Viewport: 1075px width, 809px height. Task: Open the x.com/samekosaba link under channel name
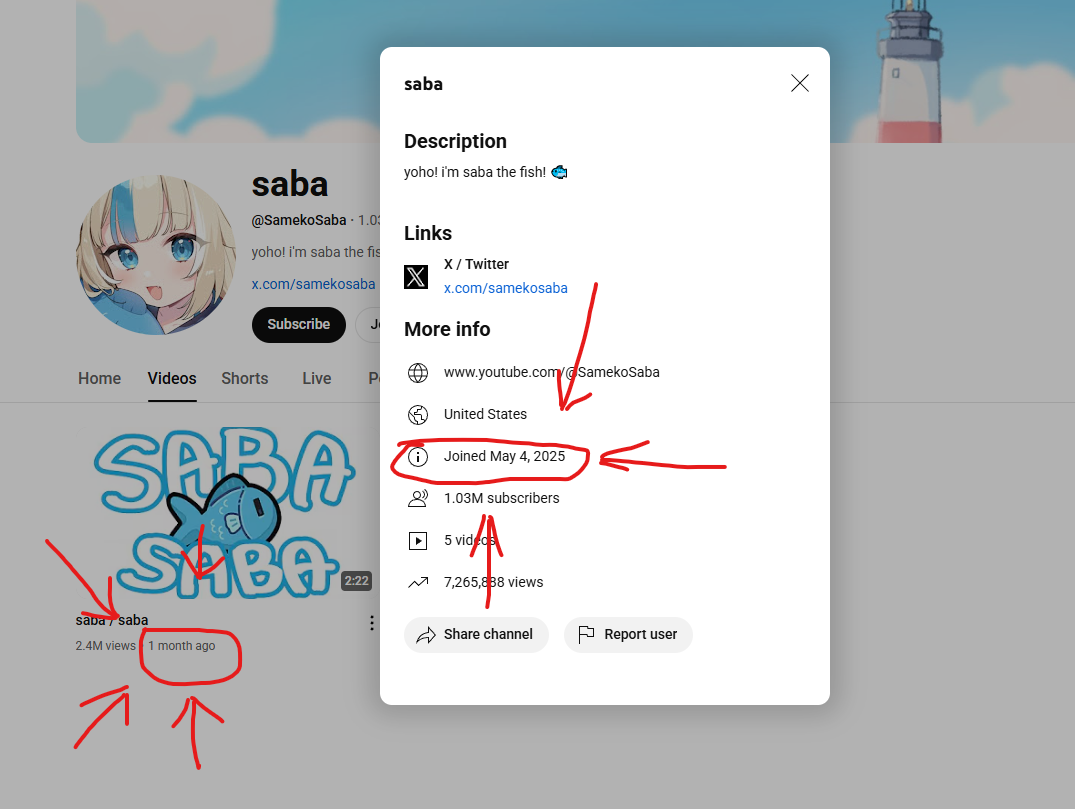[x=313, y=284]
